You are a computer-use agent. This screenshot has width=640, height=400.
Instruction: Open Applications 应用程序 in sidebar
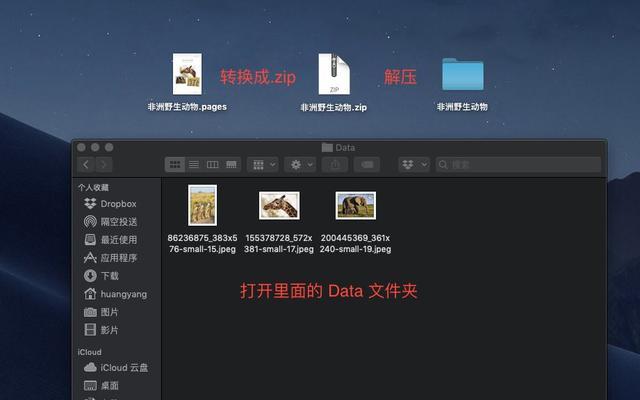coord(117,258)
